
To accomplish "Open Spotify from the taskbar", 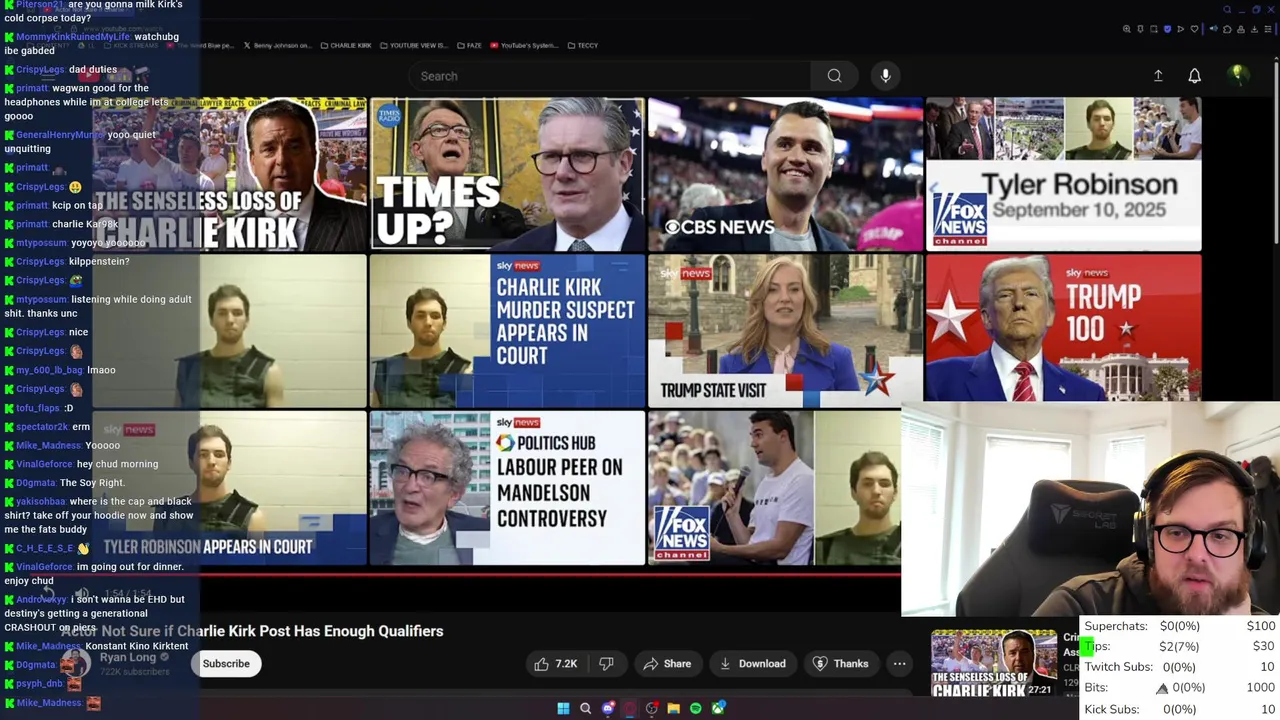I will (696, 708).
